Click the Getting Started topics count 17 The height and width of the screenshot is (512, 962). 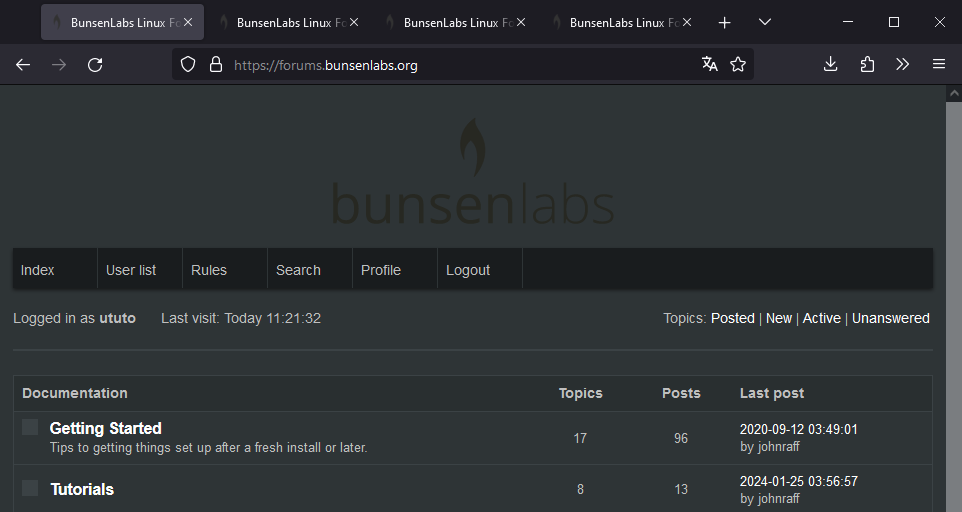580,438
